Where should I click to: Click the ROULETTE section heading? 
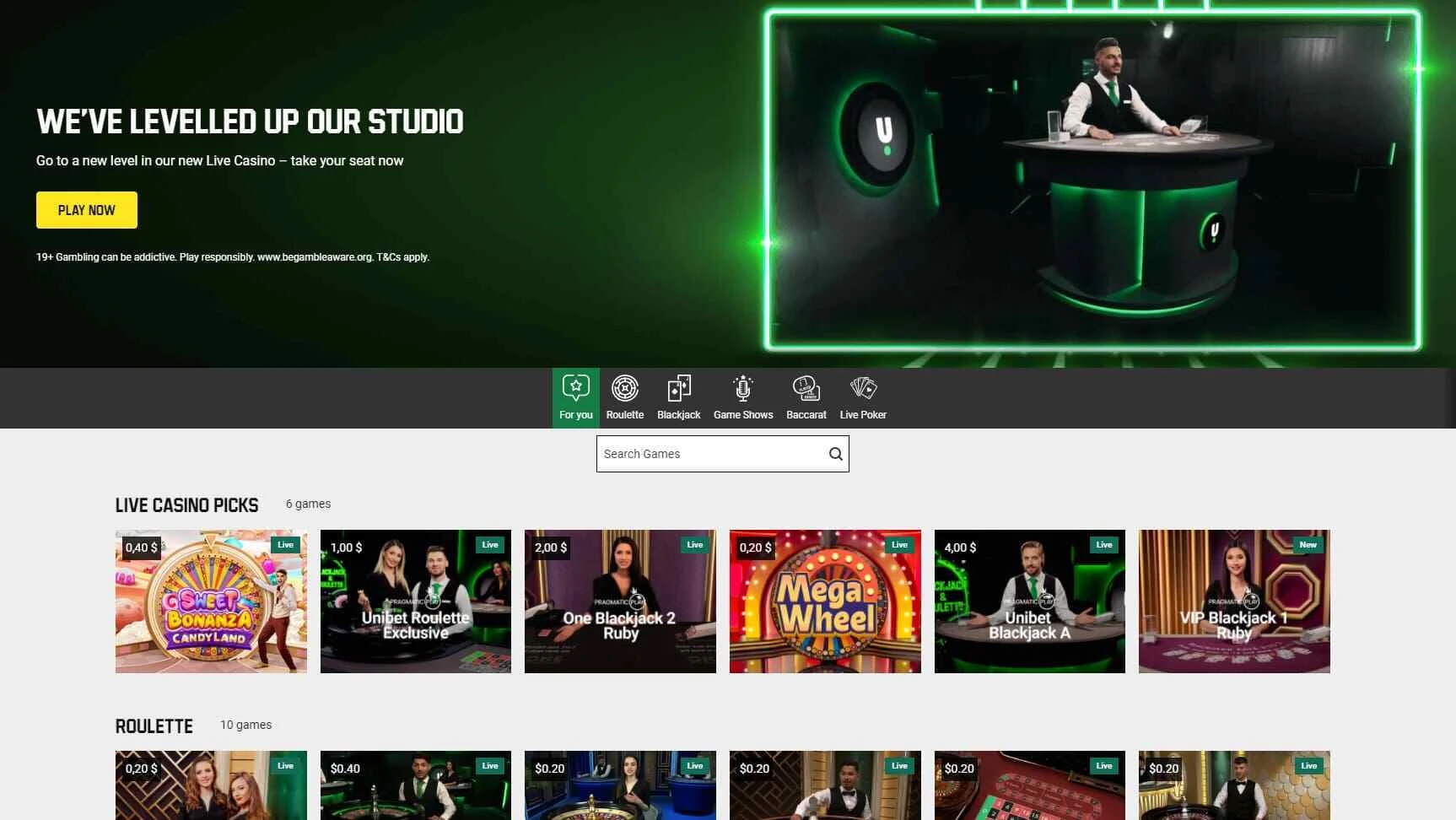[154, 726]
